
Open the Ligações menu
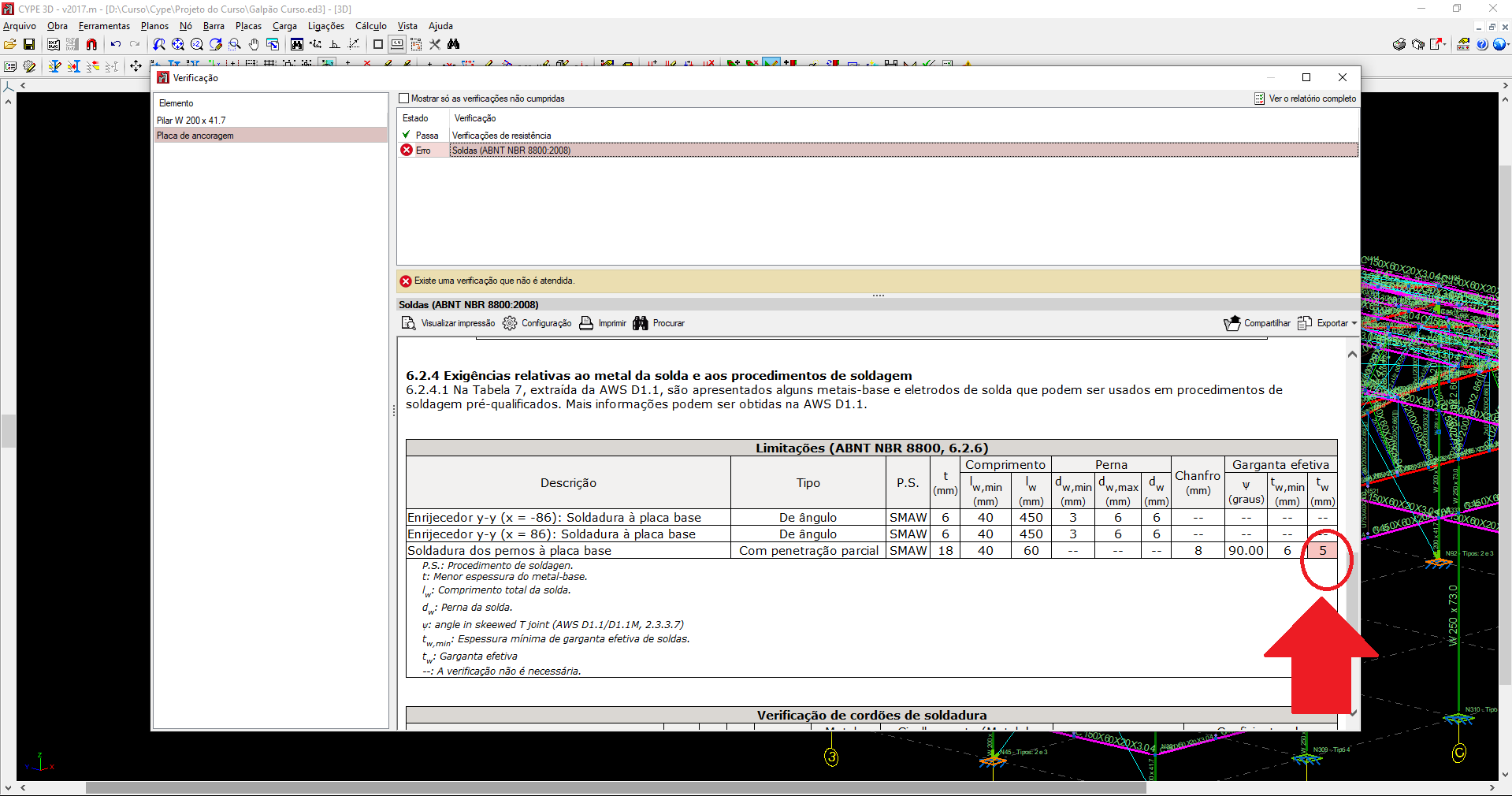pos(325,26)
